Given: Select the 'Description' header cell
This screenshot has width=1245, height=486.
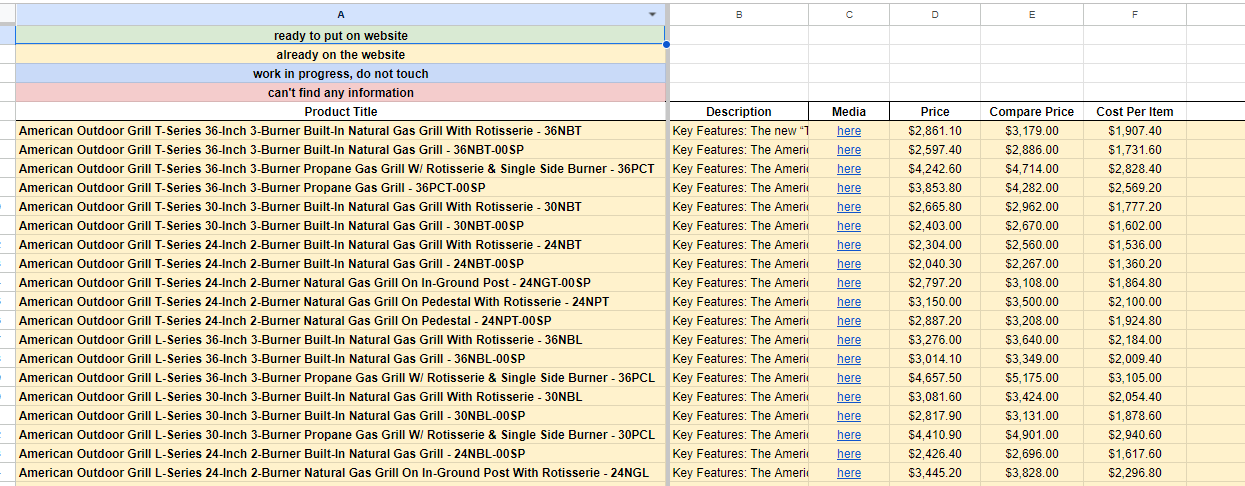Looking at the screenshot, I should pos(738,112).
